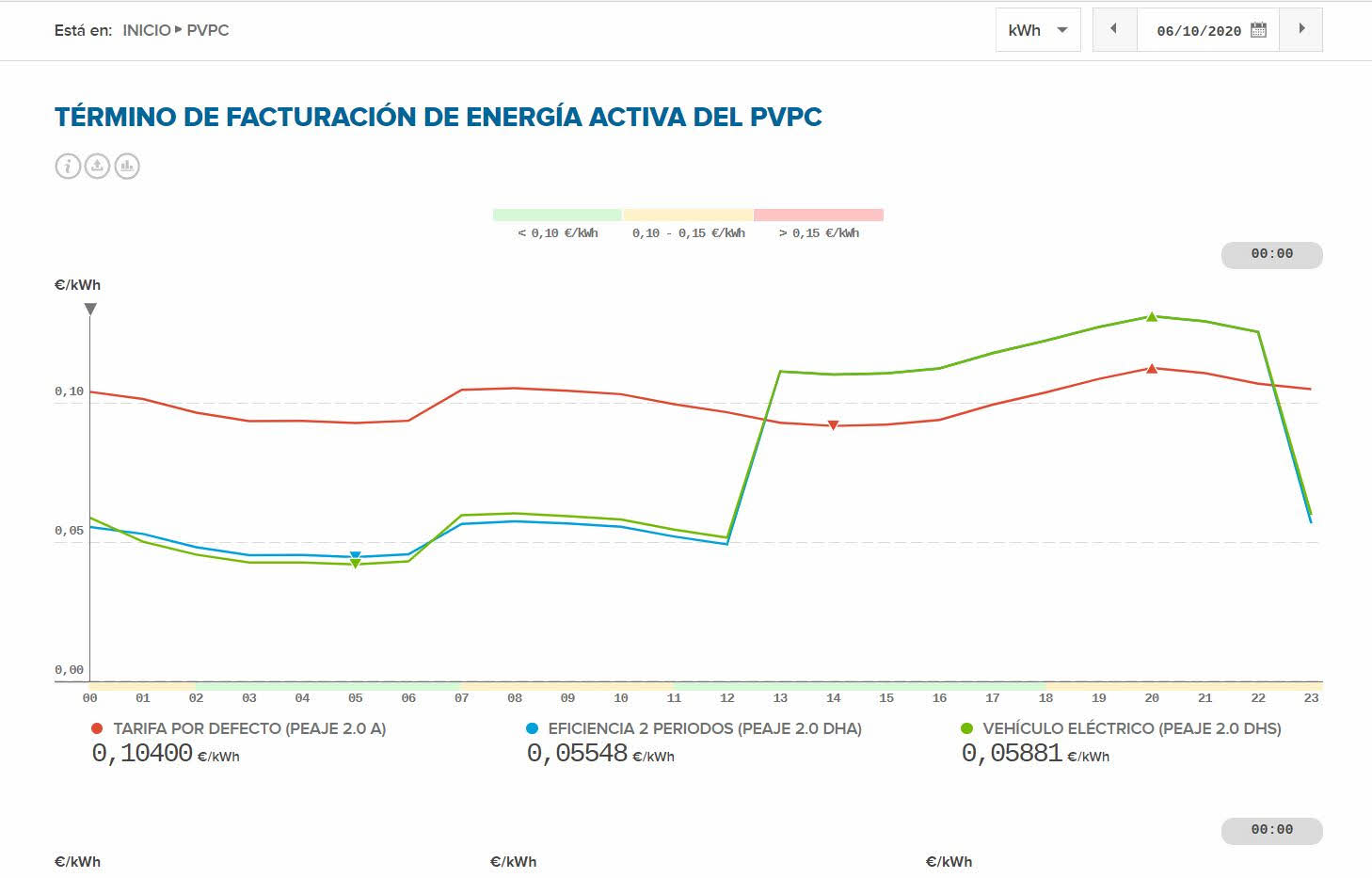Image resolution: width=1372 pixels, height=878 pixels.
Task: Click the green price range legend bar
Action: (x=557, y=215)
